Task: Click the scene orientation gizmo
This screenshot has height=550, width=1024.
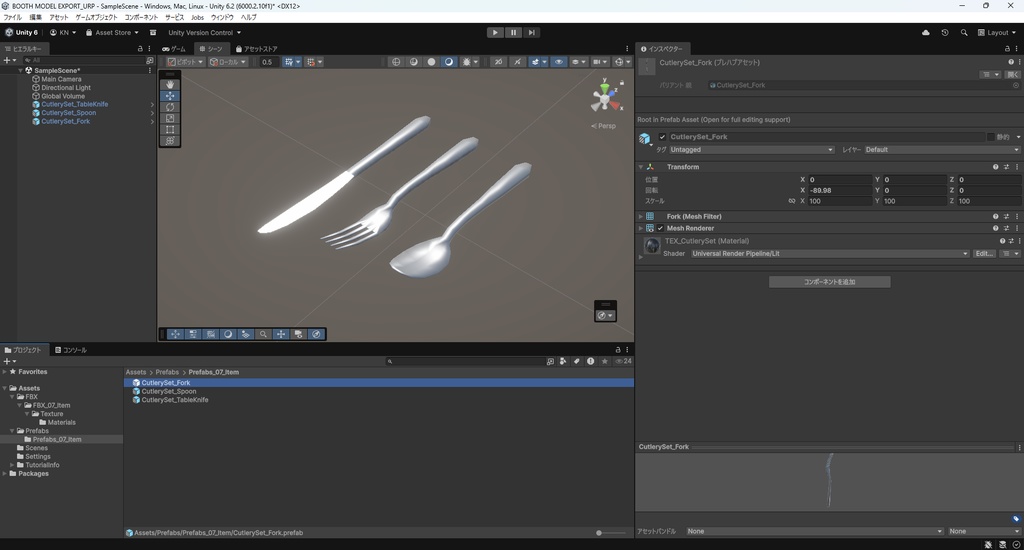Action: click(606, 97)
